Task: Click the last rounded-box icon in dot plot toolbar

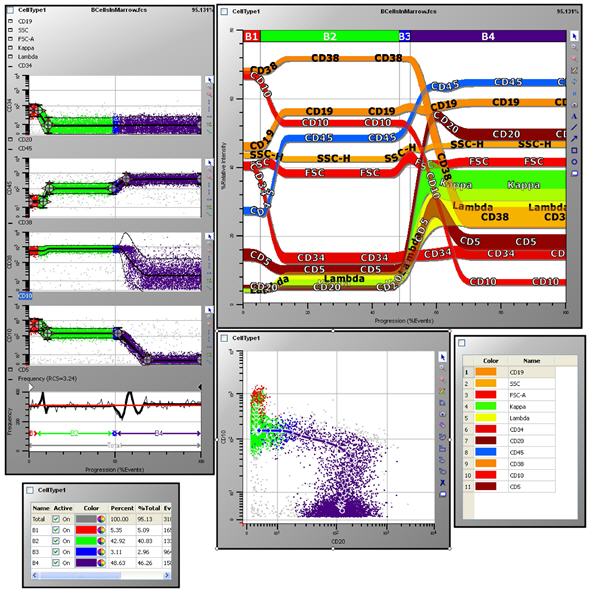Action: click(443, 494)
